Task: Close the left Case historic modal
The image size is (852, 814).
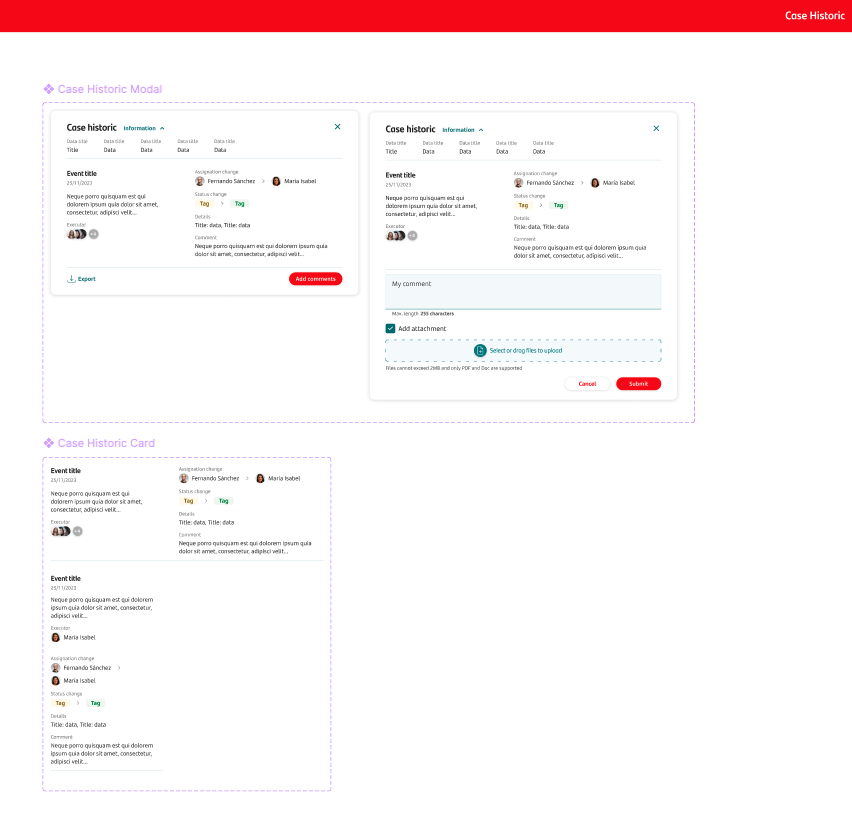Action: pos(337,127)
